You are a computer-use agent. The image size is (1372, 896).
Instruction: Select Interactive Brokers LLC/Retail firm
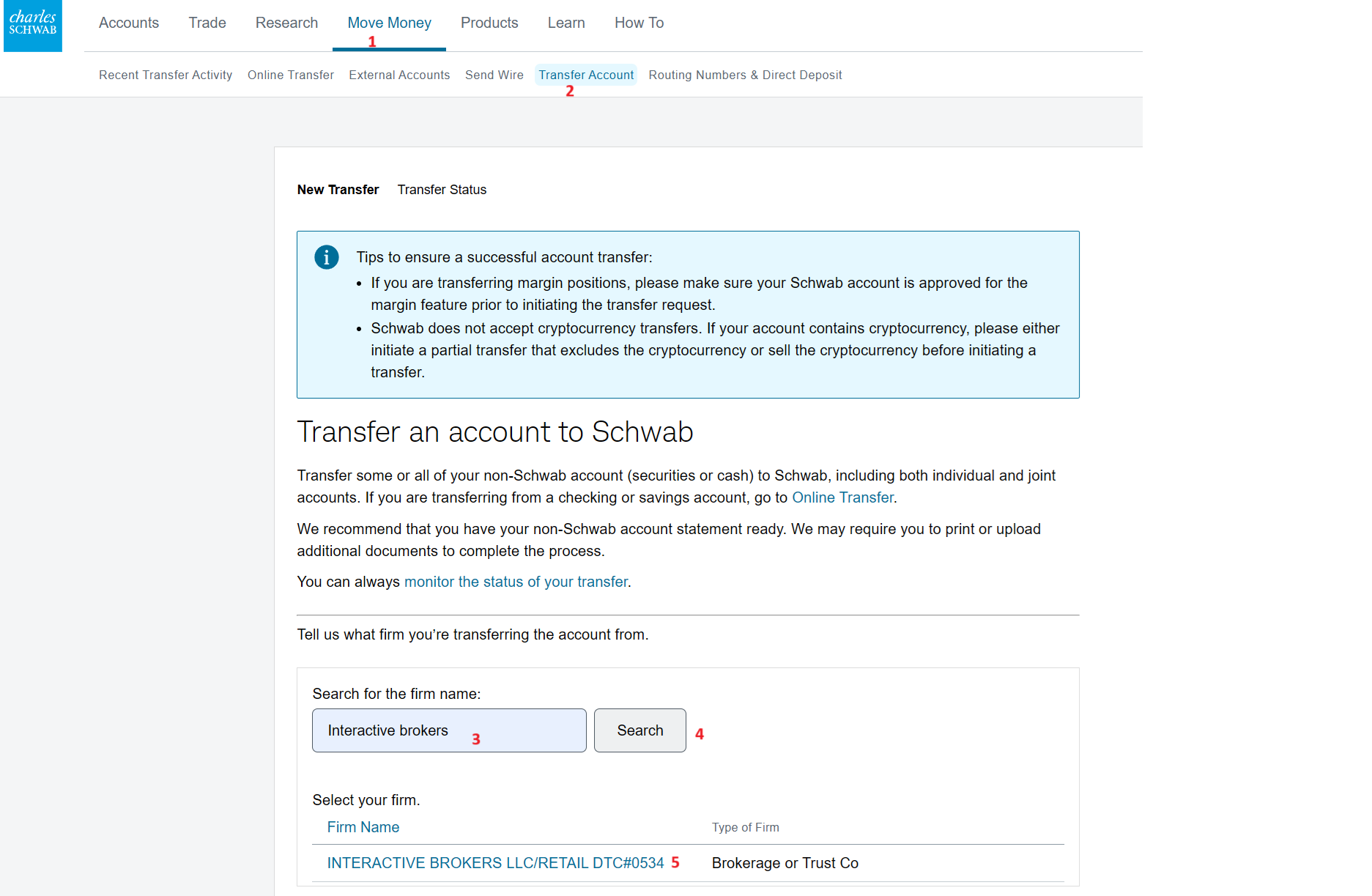[495, 863]
